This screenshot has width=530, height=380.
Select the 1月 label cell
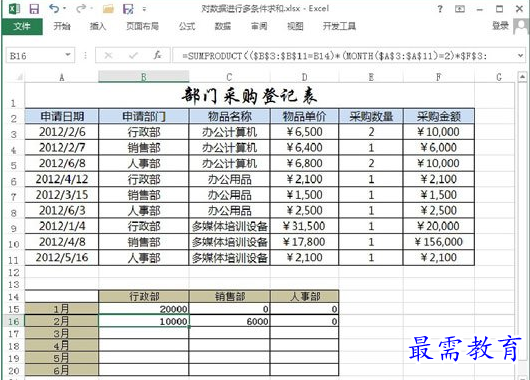coord(62,309)
